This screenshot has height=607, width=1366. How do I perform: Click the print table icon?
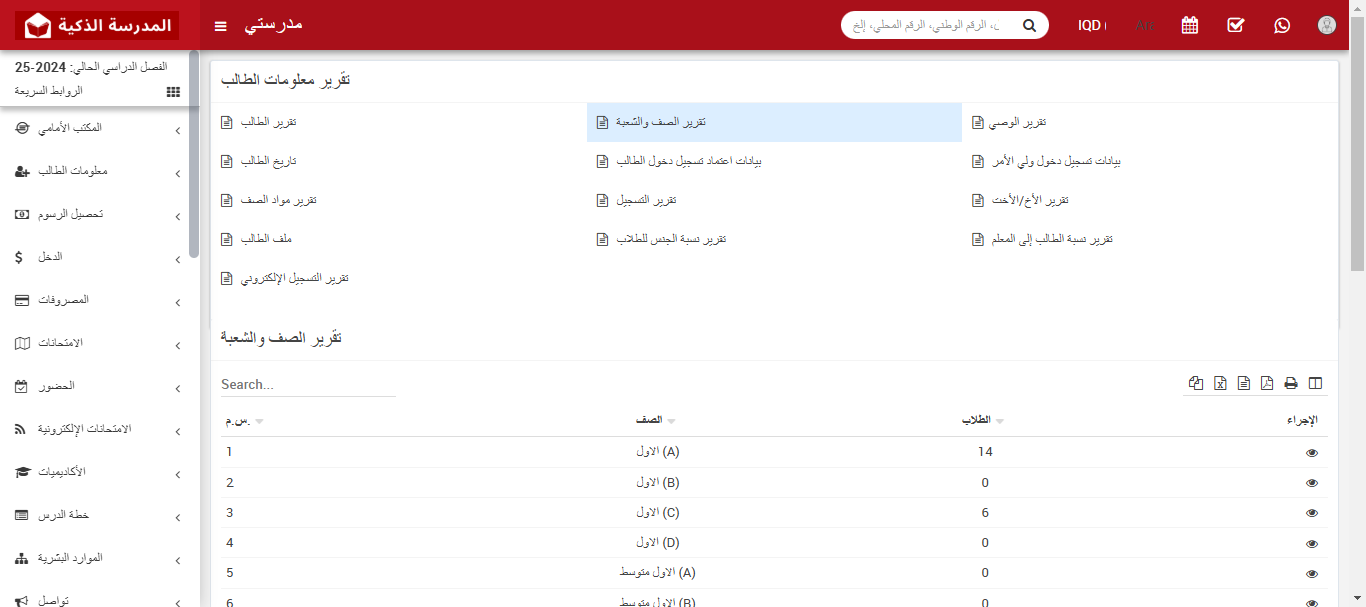(1291, 383)
